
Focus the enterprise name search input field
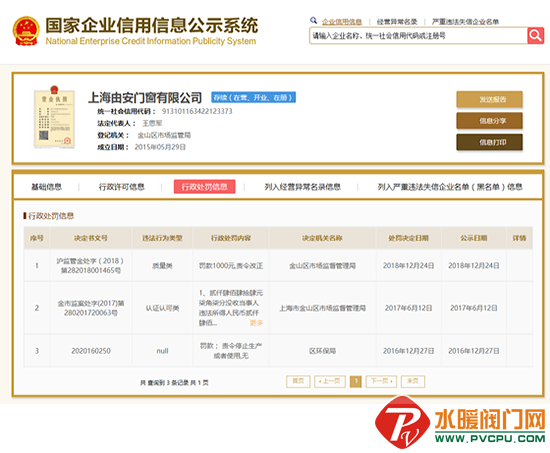(x=418, y=36)
